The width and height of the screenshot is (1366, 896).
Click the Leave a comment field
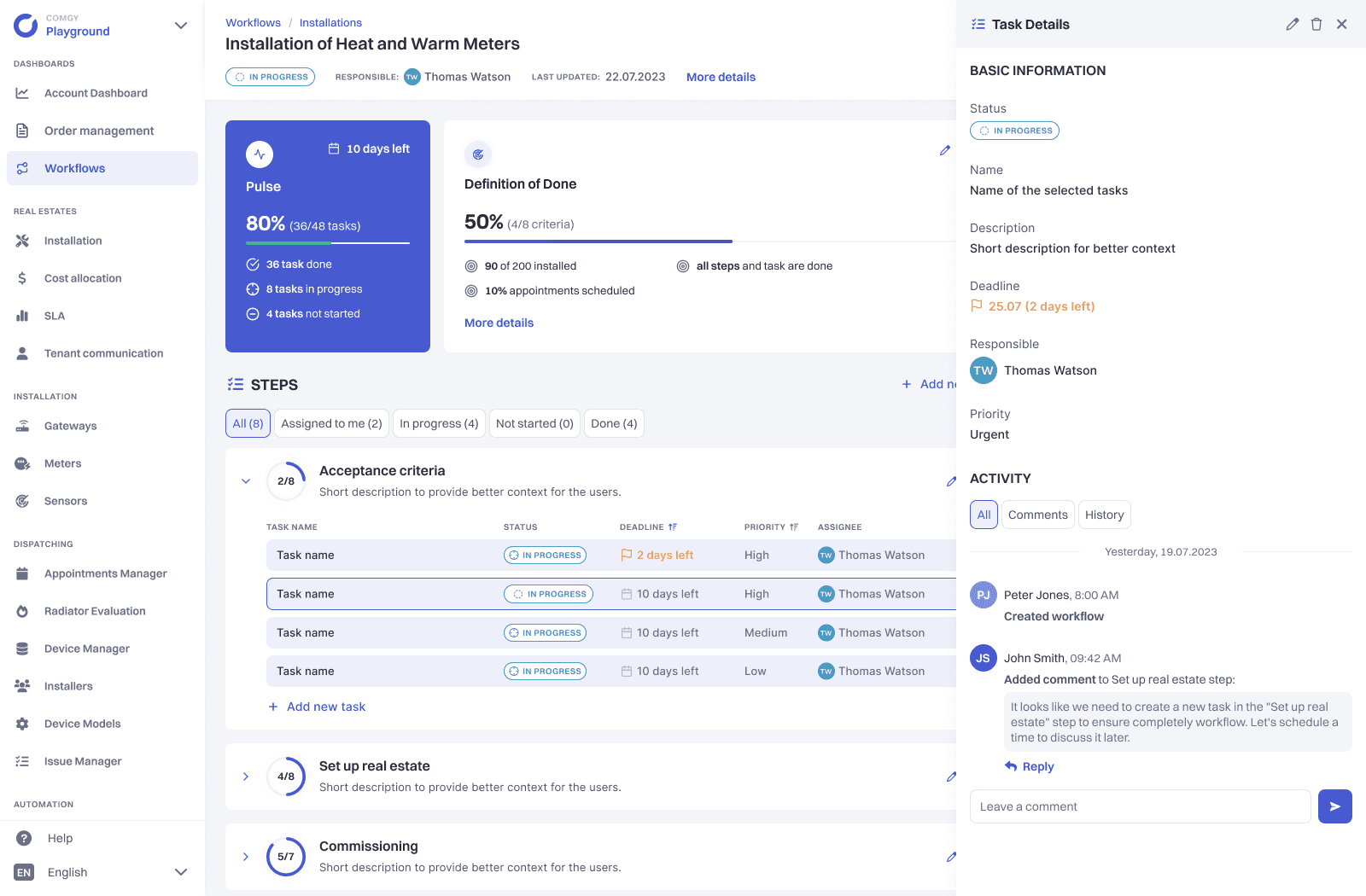[x=1140, y=806]
